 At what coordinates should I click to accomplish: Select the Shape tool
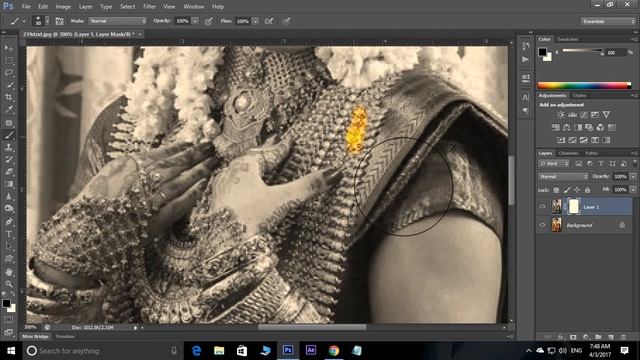(x=9, y=259)
